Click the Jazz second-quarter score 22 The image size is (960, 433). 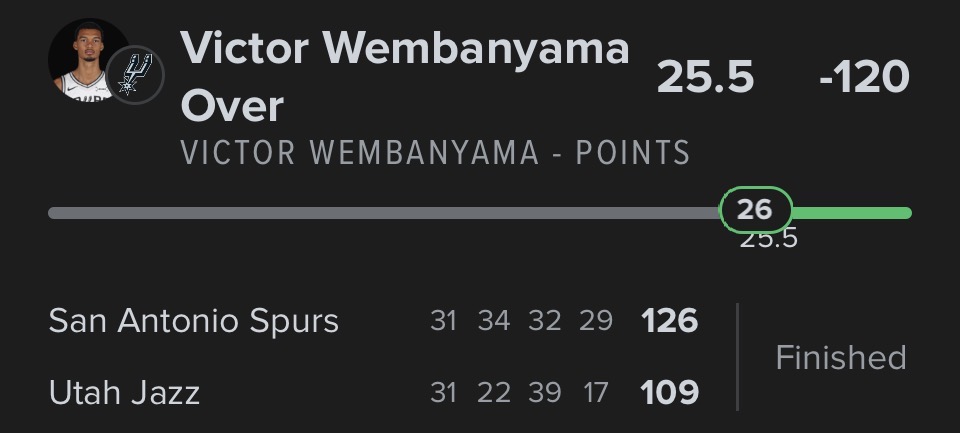click(x=494, y=392)
